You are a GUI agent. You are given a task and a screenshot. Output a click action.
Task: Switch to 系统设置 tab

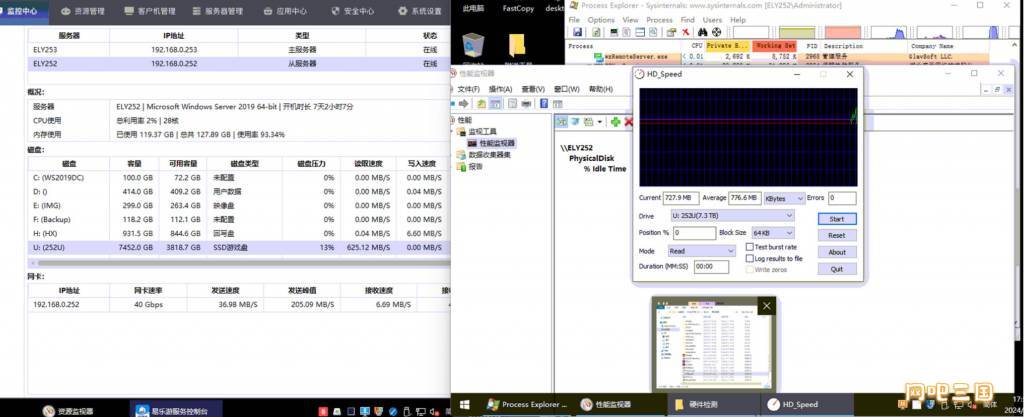420,11
